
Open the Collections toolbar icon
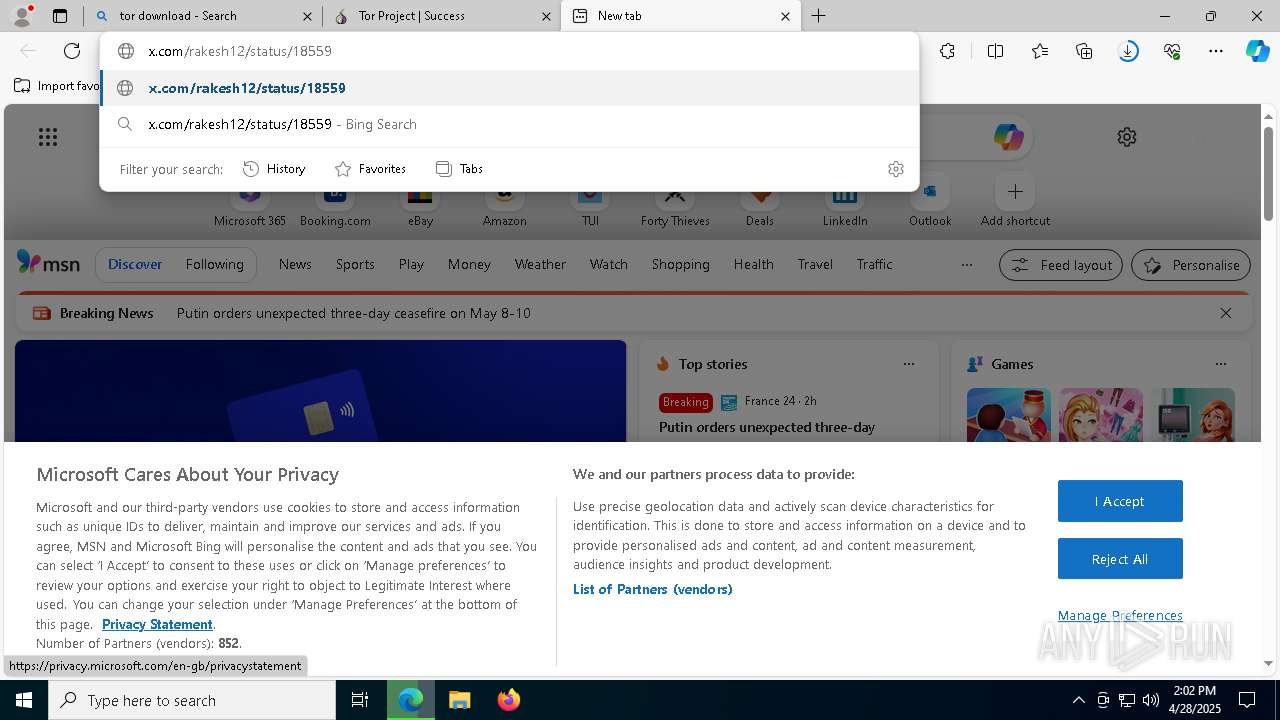(x=1084, y=51)
